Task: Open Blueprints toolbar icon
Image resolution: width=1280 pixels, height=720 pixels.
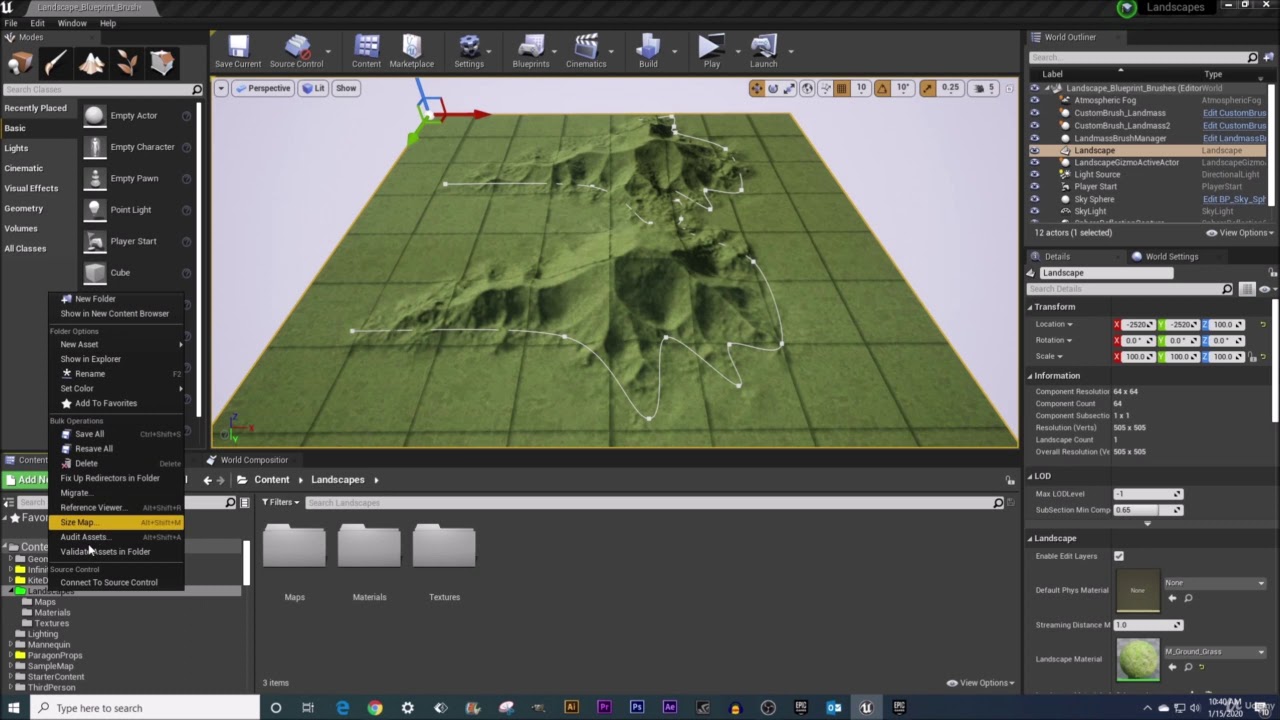Action: [531, 46]
